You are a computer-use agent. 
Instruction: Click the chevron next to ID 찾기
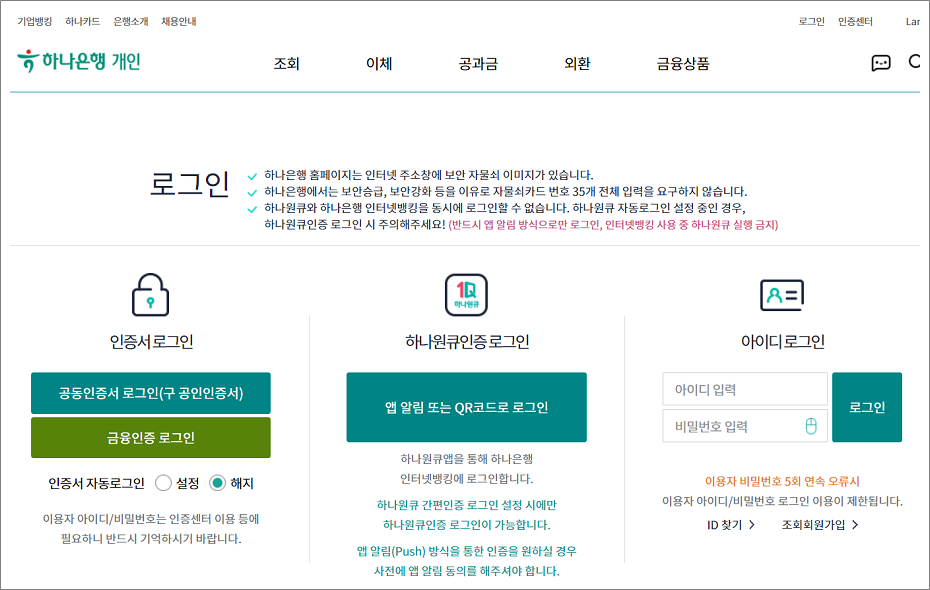point(752,525)
